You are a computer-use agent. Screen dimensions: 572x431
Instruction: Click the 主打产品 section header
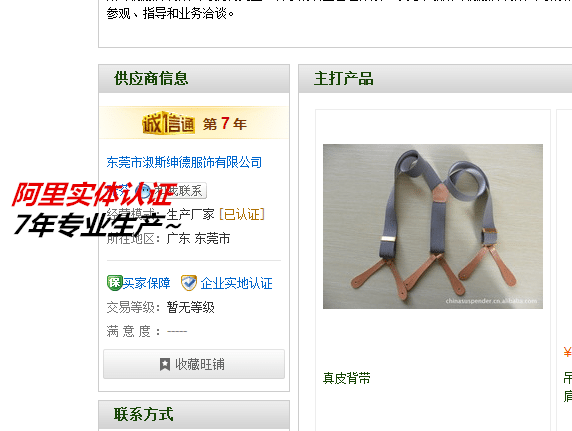[435, 78]
